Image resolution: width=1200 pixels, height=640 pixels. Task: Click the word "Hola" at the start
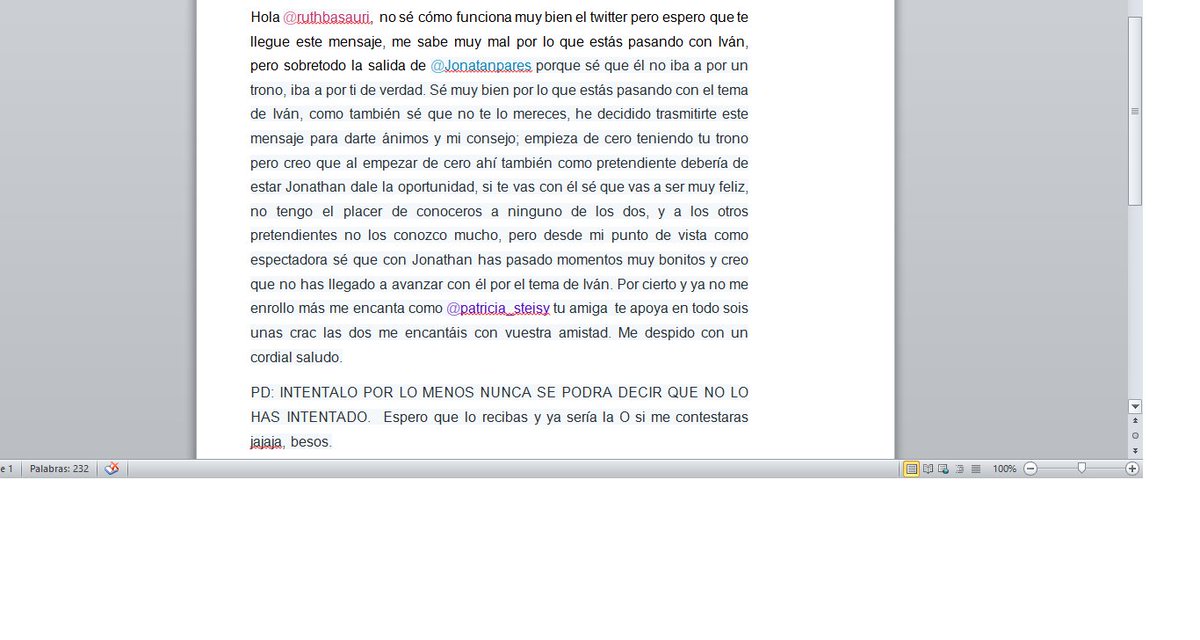[264, 17]
